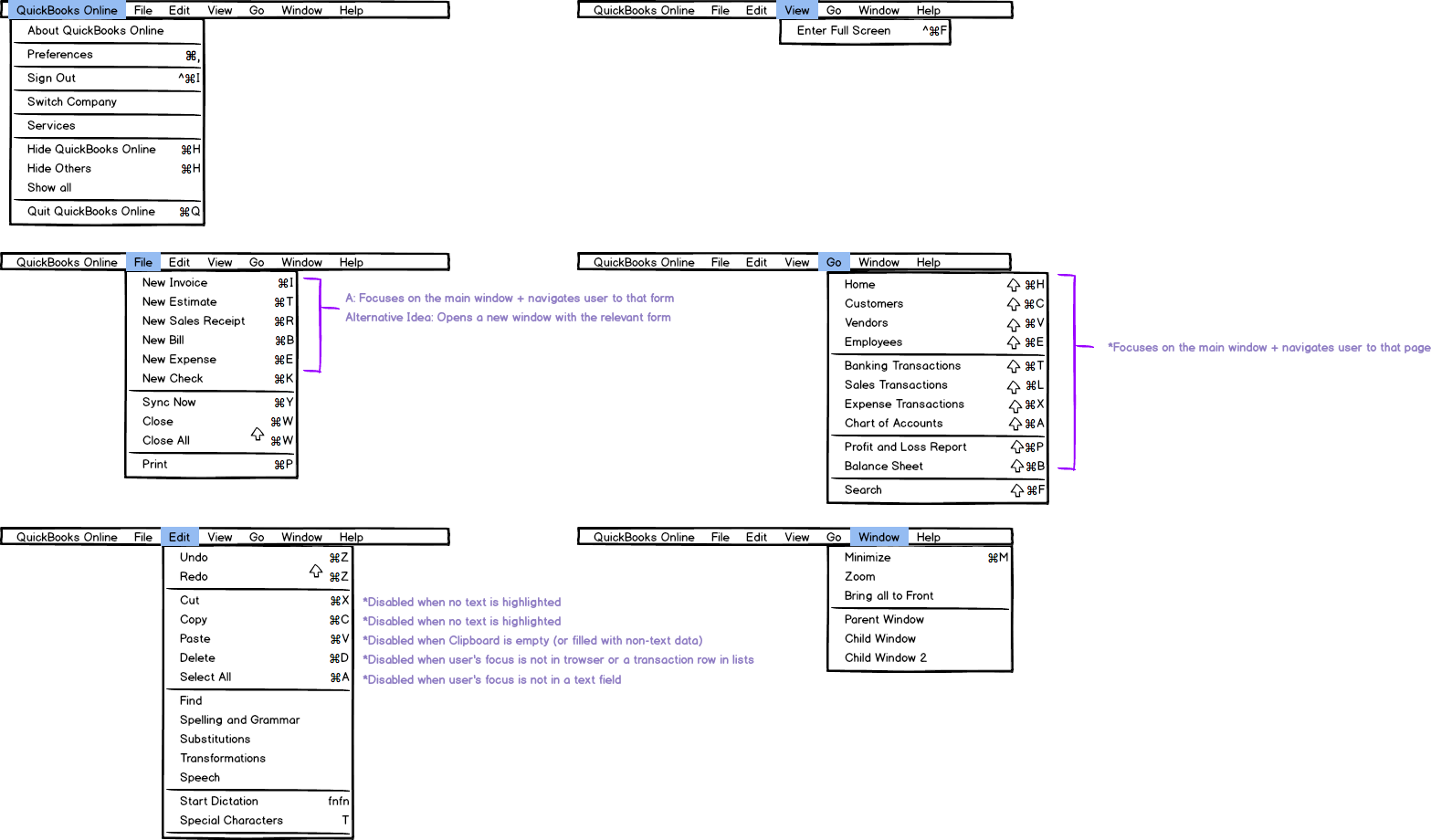Select Enter Full Screen in View menu
This screenshot has width=1431, height=840.
point(865,30)
